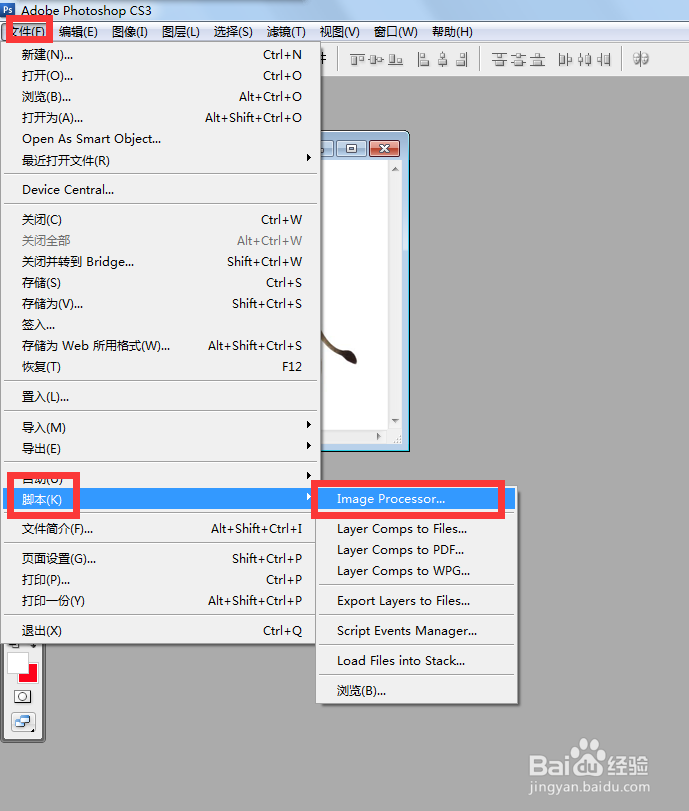The image size is (689, 811).
Task: Click the change screen mode button
Action: coord(23,721)
